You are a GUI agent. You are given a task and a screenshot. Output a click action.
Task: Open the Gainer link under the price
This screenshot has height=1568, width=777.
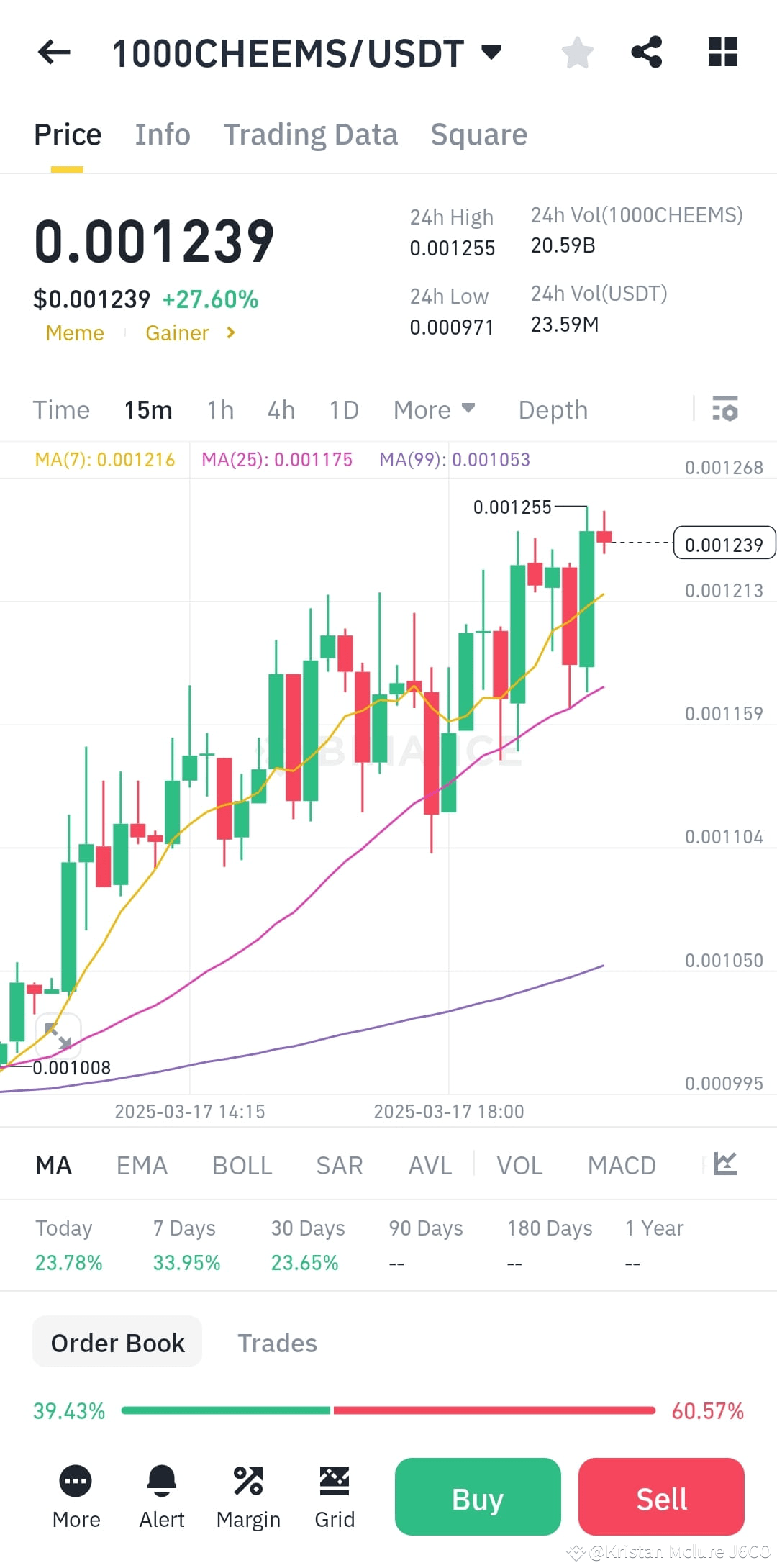tap(178, 332)
